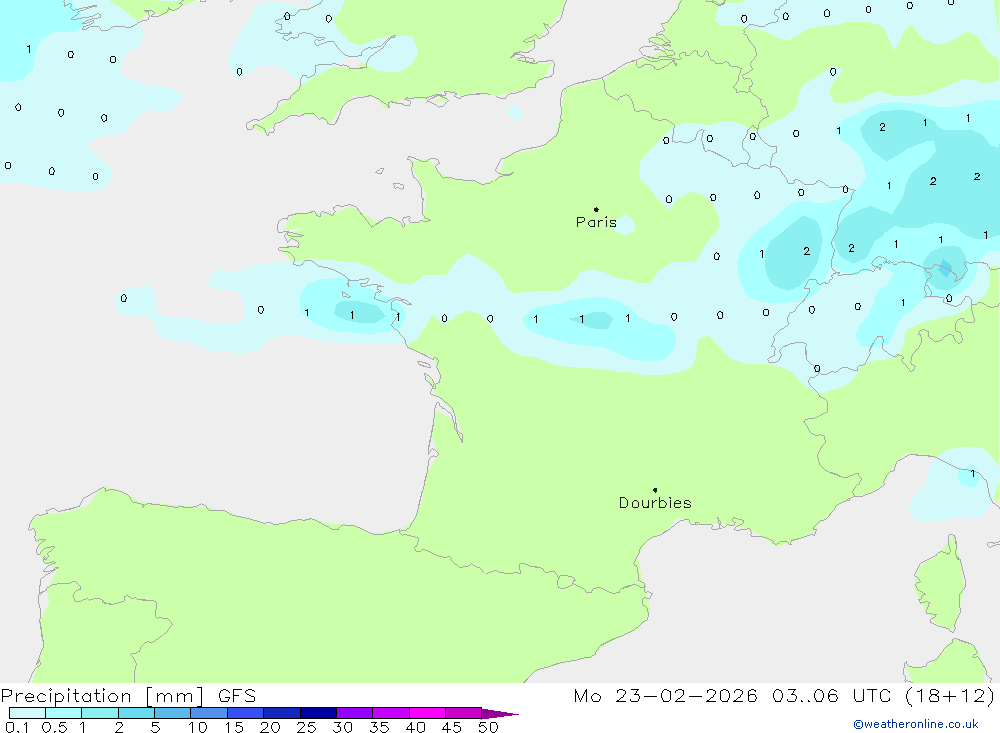Click the 40 legend scale label
1000x733 pixels.
pyautogui.click(x=415, y=727)
